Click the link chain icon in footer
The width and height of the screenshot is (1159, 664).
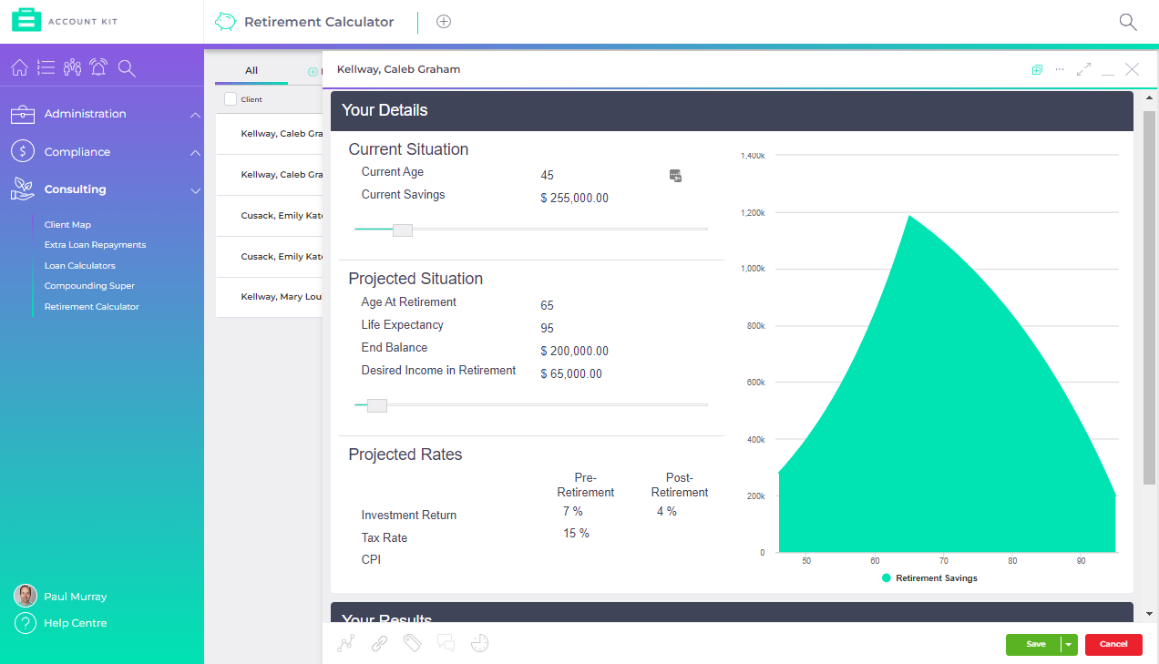[x=379, y=644]
